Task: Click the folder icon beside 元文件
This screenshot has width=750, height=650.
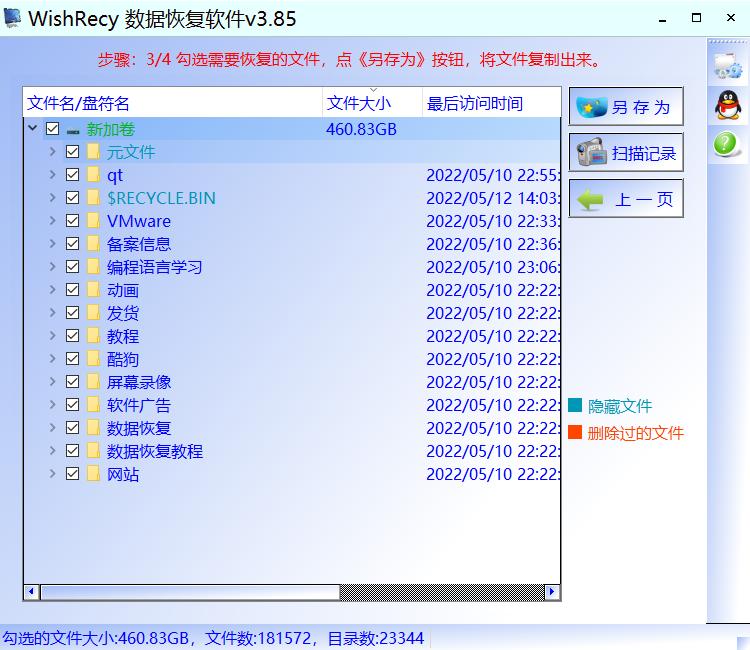Action: click(x=94, y=152)
